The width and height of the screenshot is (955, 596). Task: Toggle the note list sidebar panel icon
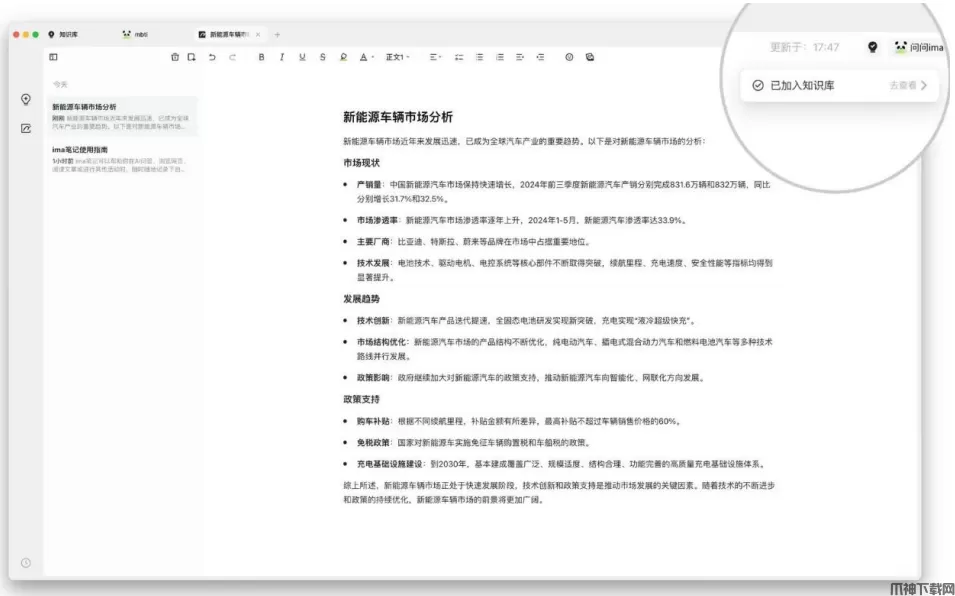pyautogui.click(x=54, y=57)
